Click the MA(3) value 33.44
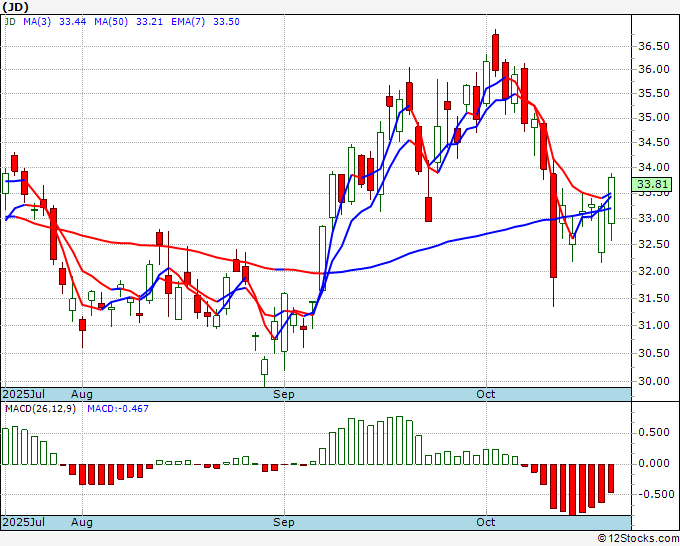This screenshot has height=546, width=680. coord(72,22)
